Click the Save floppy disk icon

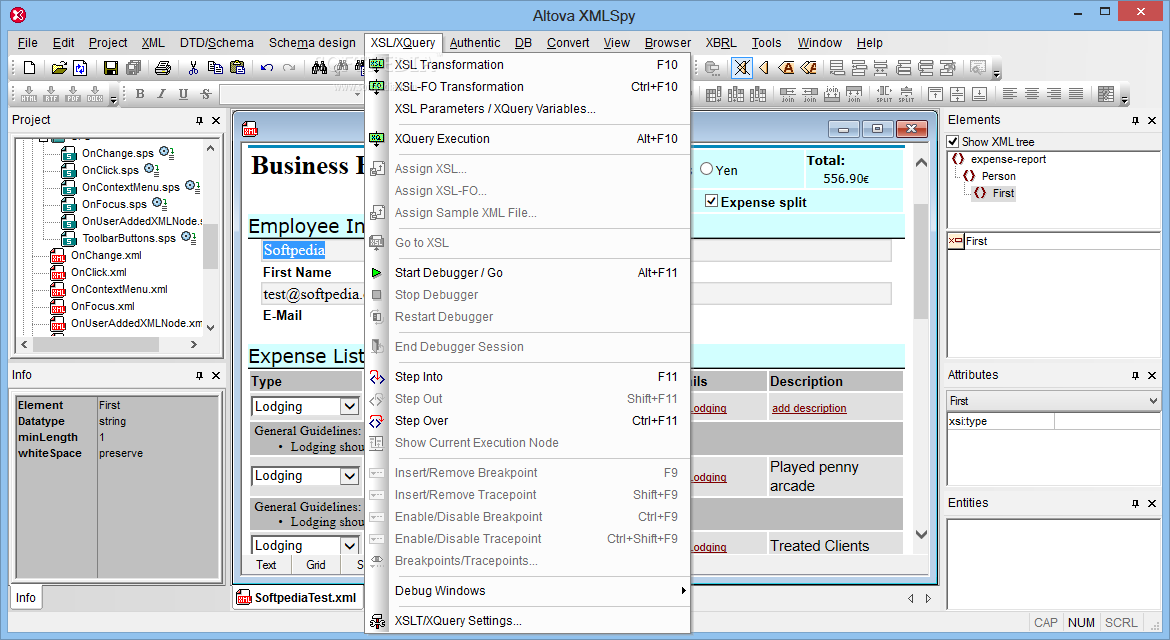pos(110,68)
